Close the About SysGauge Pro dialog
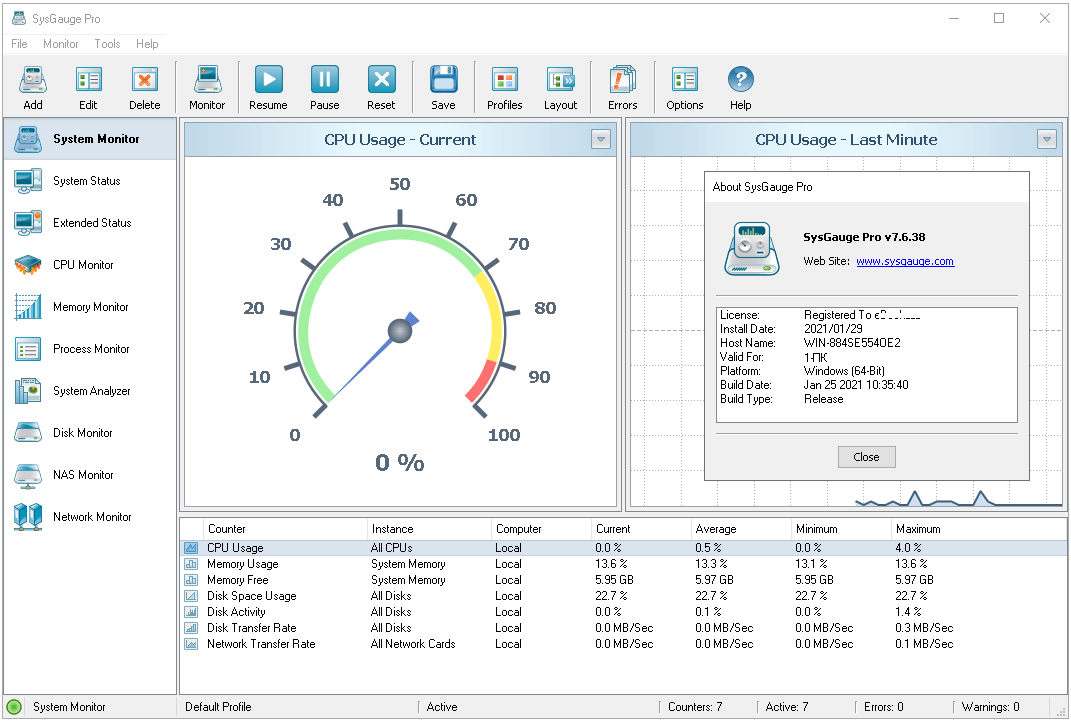This screenshot has height=721, width=1071. (866, 457)
